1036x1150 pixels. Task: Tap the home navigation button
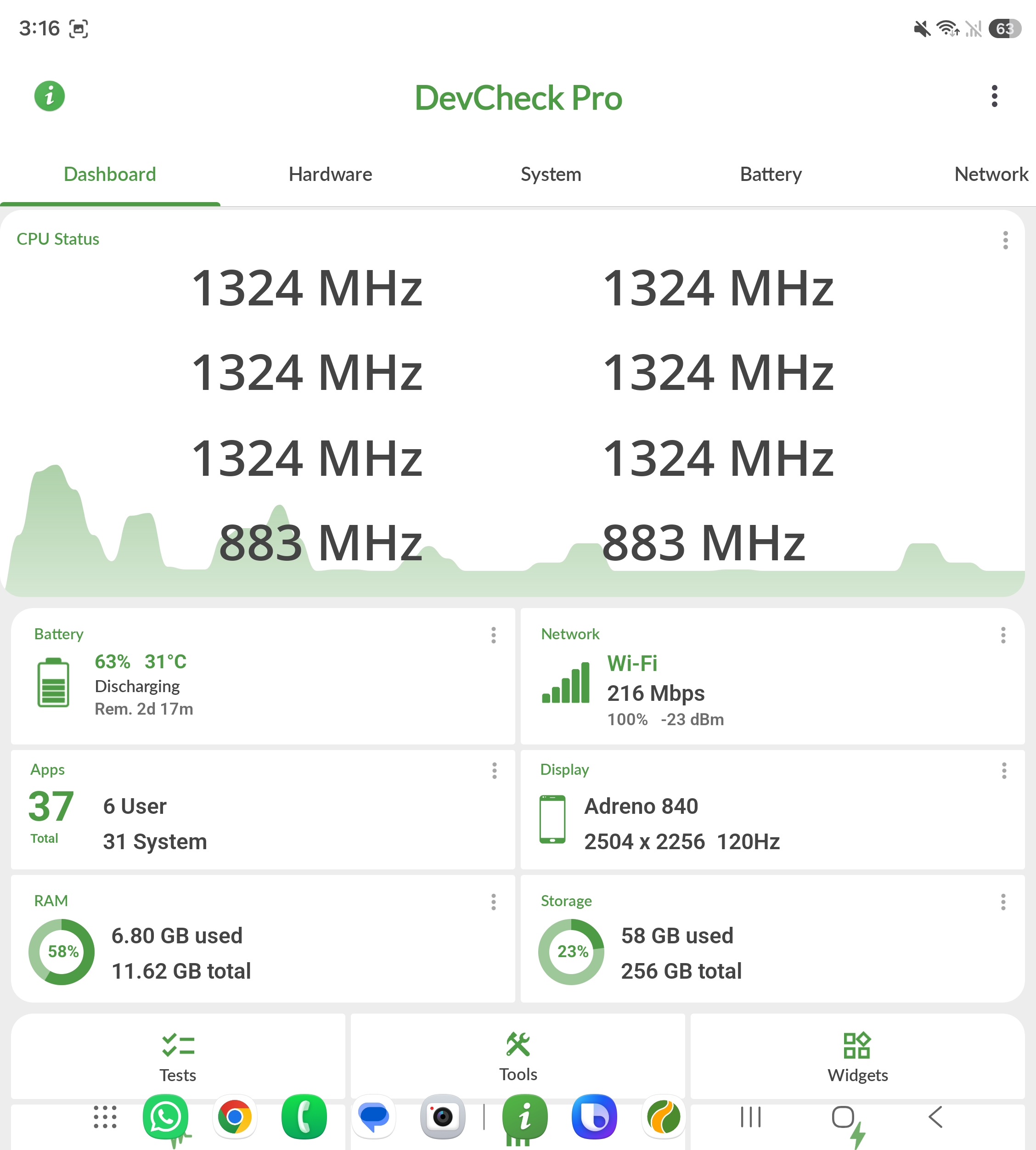tap(843, 1117)
